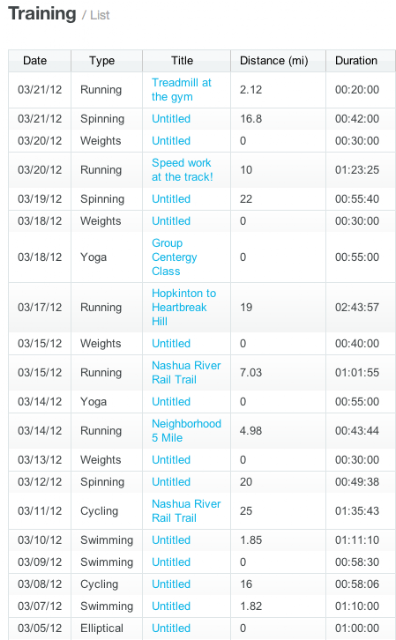This screenshot has width=396, height=640.
Task: Sort by the Duration column header
Action: (356, 61)
